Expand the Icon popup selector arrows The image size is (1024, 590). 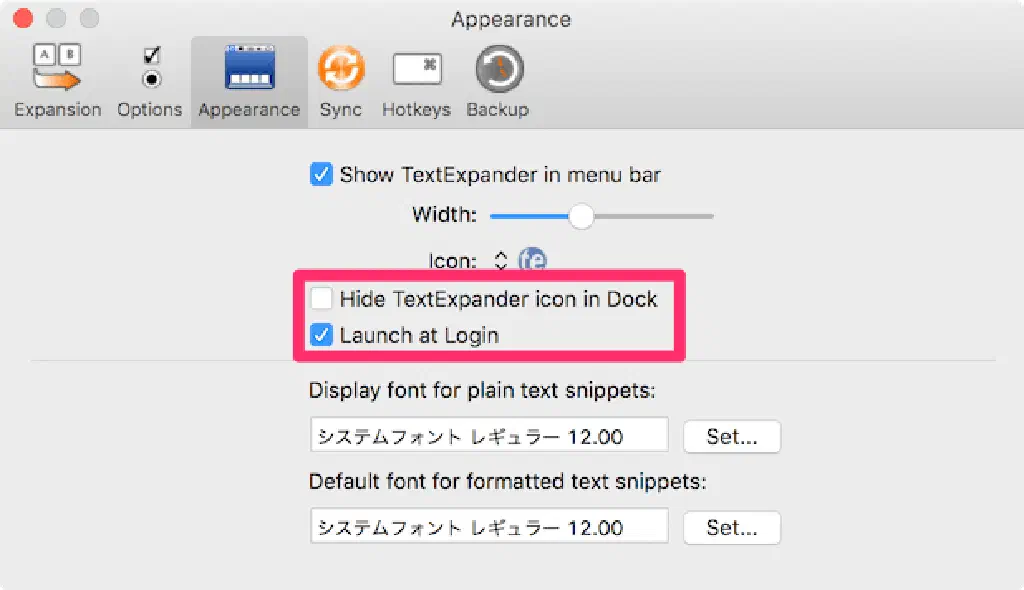click(502, 261)
